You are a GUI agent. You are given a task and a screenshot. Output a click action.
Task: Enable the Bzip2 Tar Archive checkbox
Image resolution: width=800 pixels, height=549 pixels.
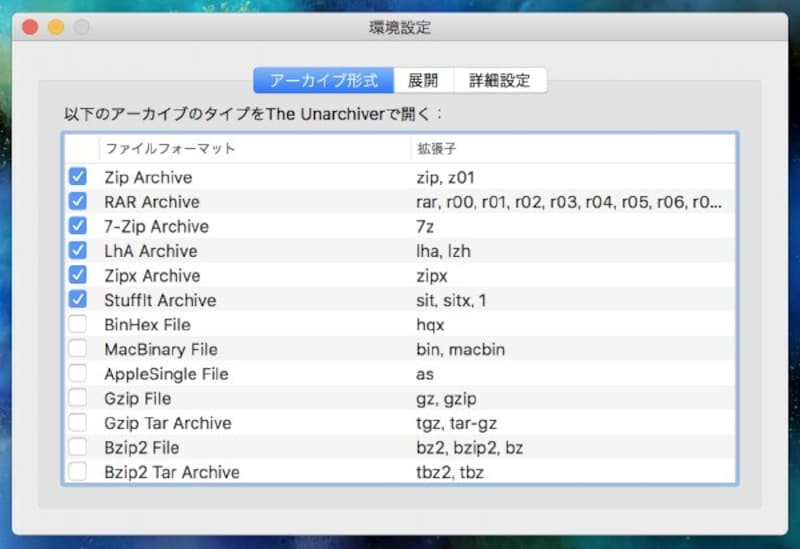click(78, 471)
